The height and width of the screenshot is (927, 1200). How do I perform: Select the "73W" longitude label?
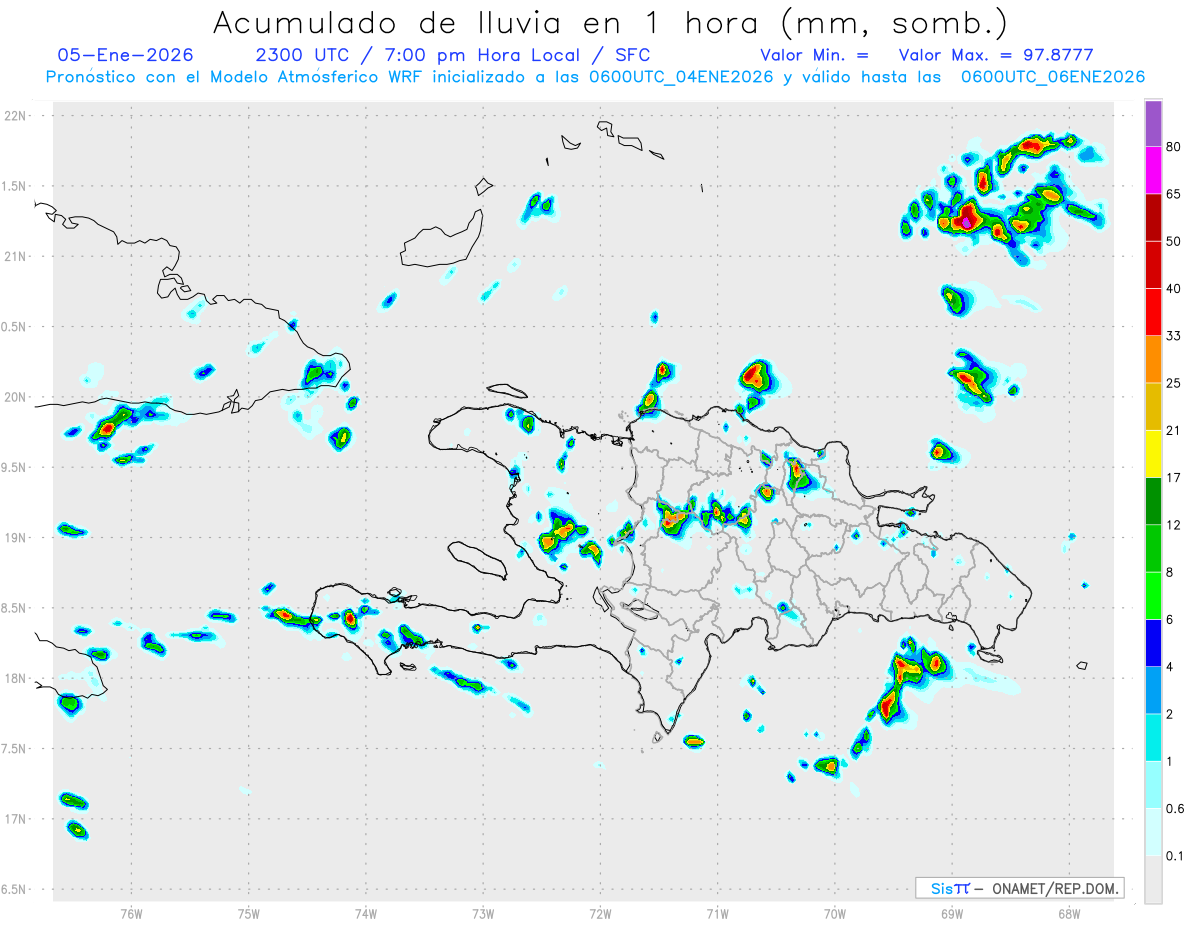coord(483,913)
